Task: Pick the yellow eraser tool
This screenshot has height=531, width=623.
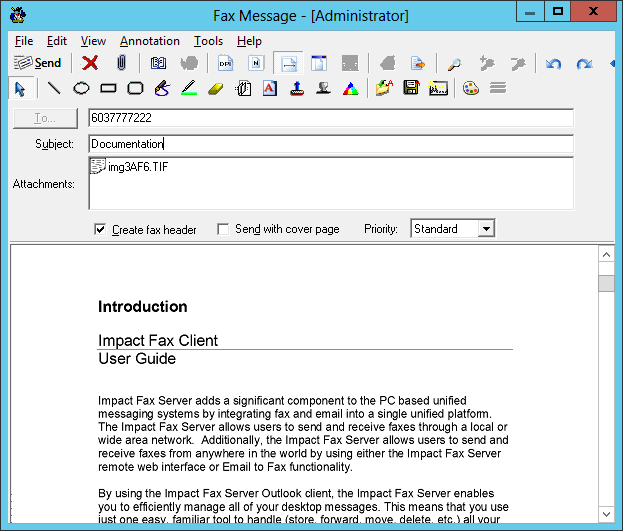Action: click(216, 88)
